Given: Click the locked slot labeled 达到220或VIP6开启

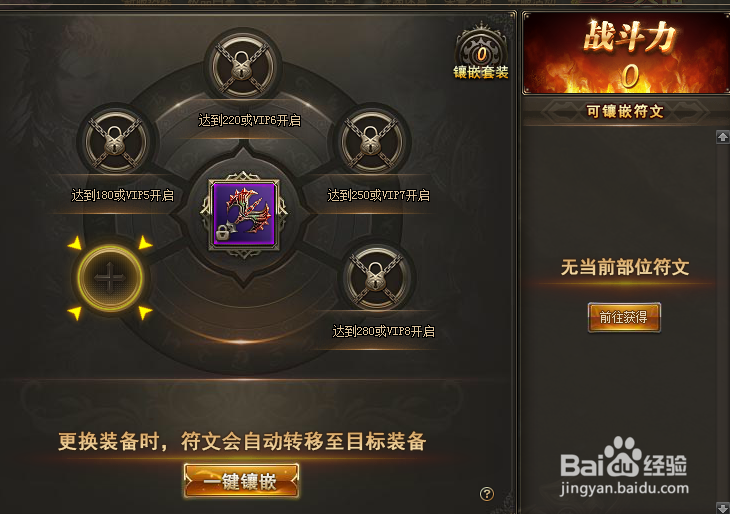Looking at the screenshot, I should tap(243, 66).
